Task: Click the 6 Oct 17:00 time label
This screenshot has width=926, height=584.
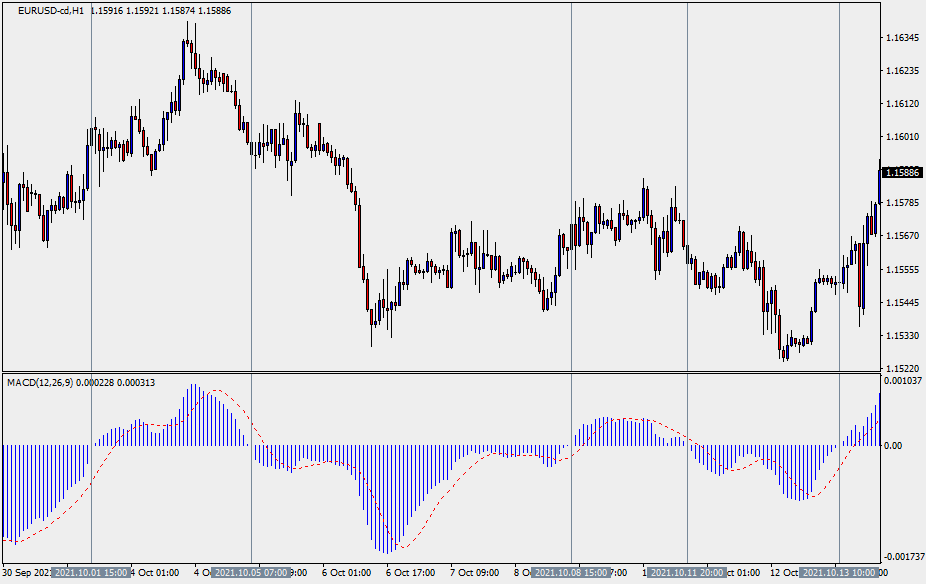Action: 410,573
